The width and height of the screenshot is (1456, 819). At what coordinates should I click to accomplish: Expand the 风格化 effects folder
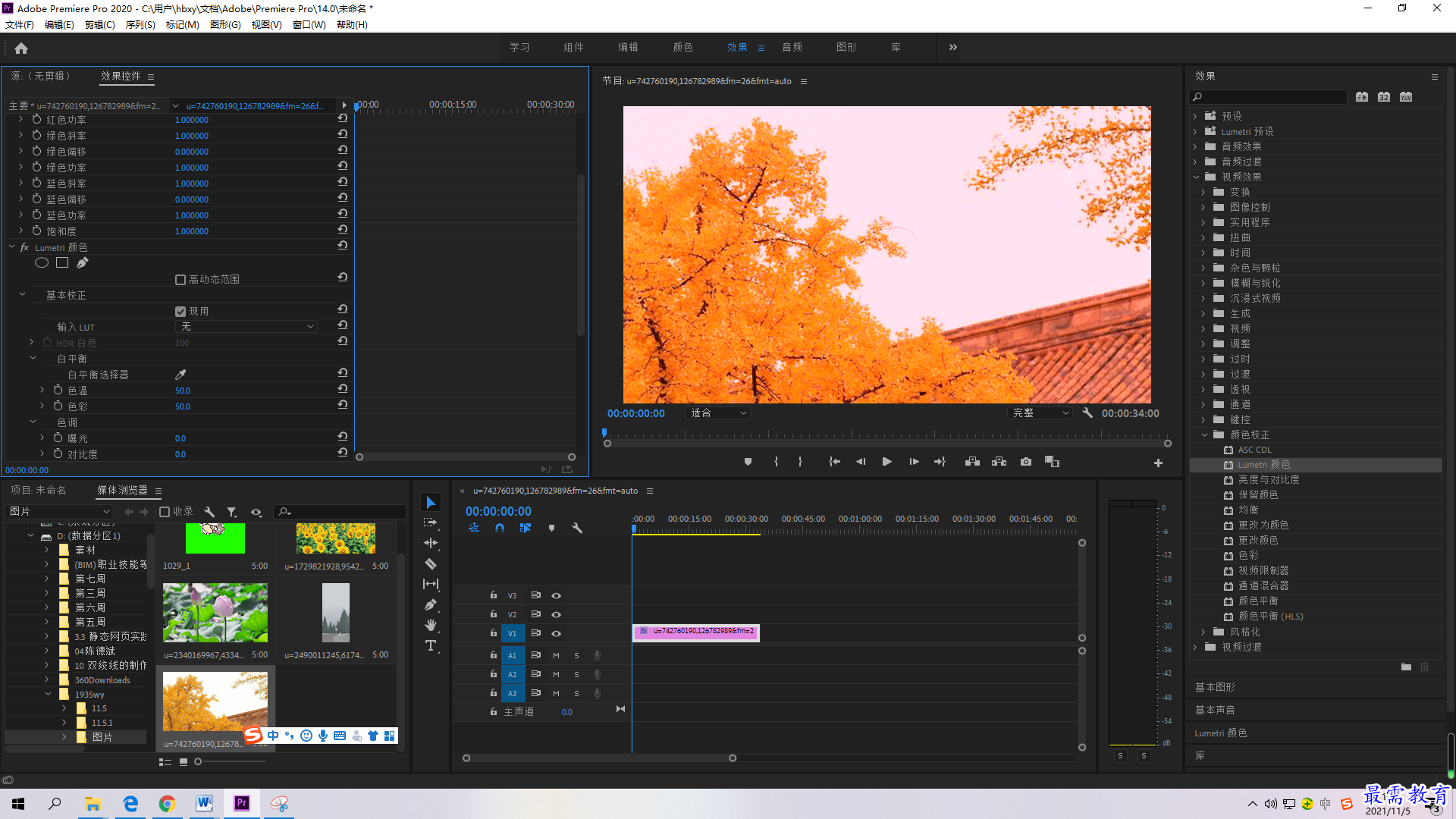click(1203, 632)
